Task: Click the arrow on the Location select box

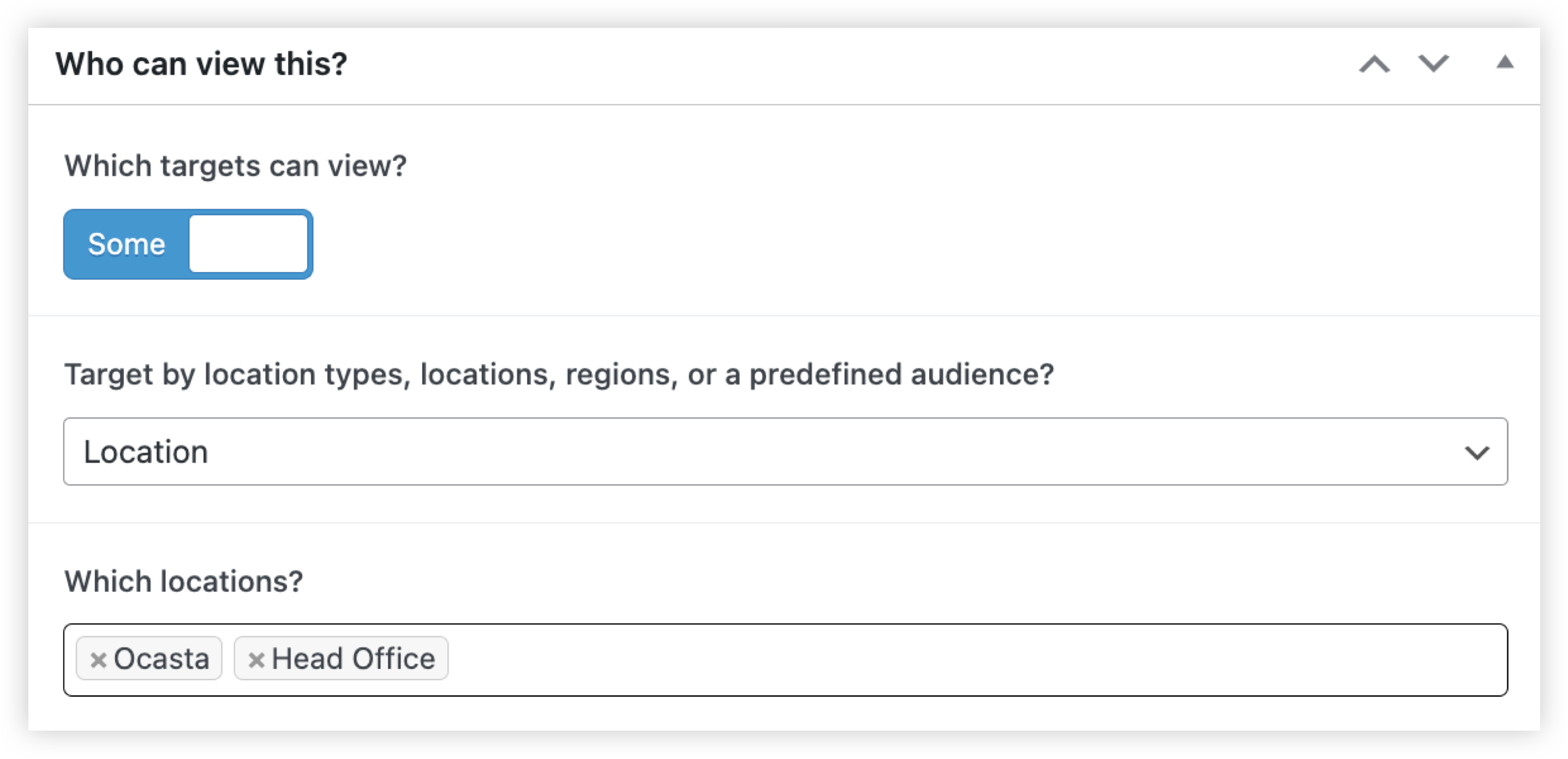Action: point(1476,453)
